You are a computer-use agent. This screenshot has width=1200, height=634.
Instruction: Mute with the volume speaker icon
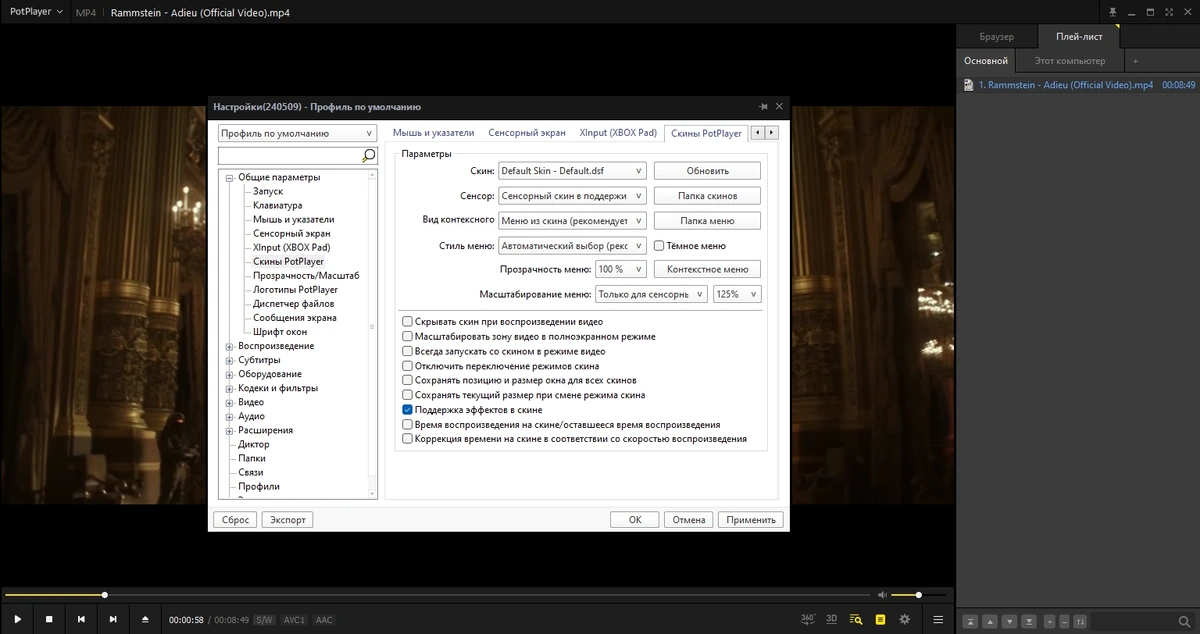pyautogui.click(x=881, y=595)
